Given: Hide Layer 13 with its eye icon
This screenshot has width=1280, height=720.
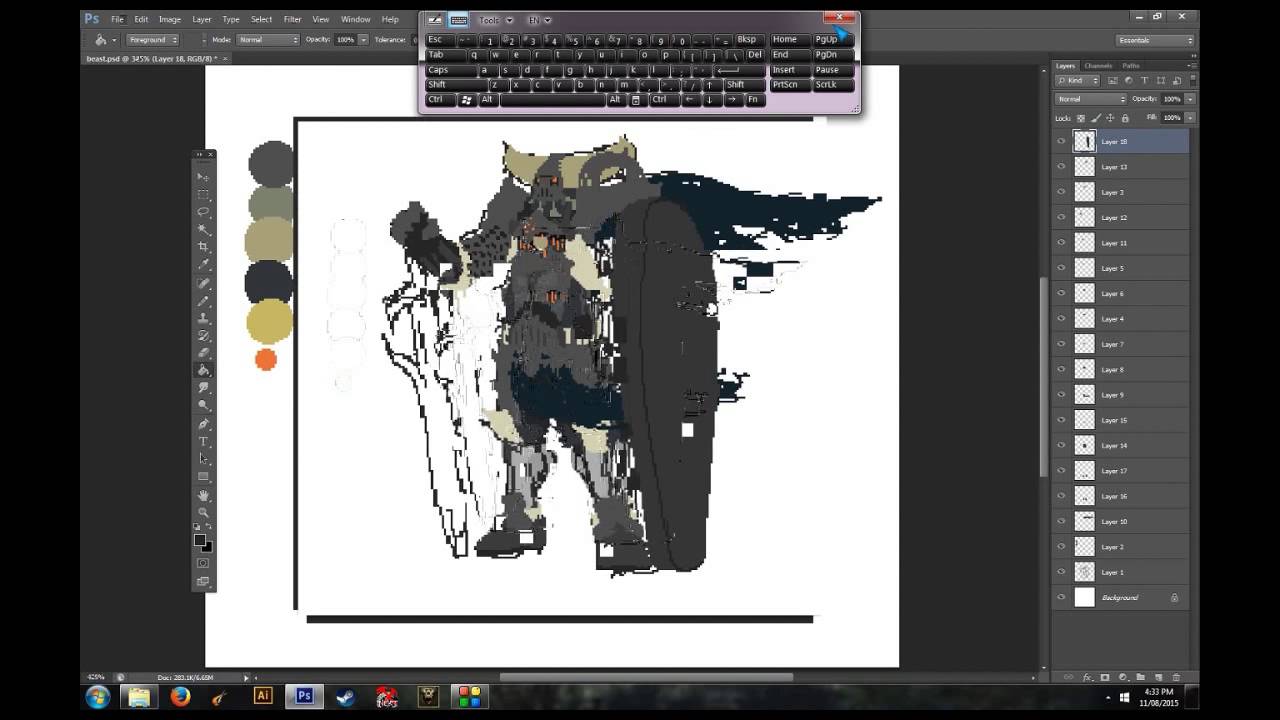Looking at the screenshot, I should coord(1061,167).
